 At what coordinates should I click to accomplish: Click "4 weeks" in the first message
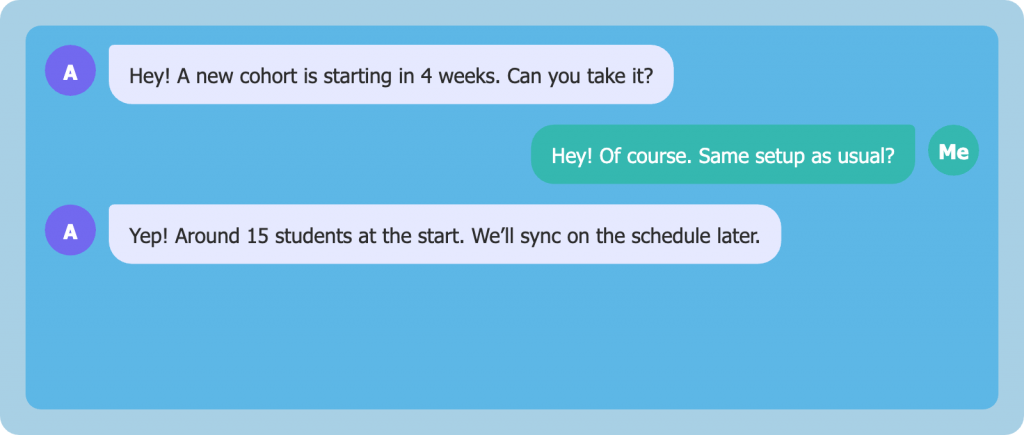[460, 75]
